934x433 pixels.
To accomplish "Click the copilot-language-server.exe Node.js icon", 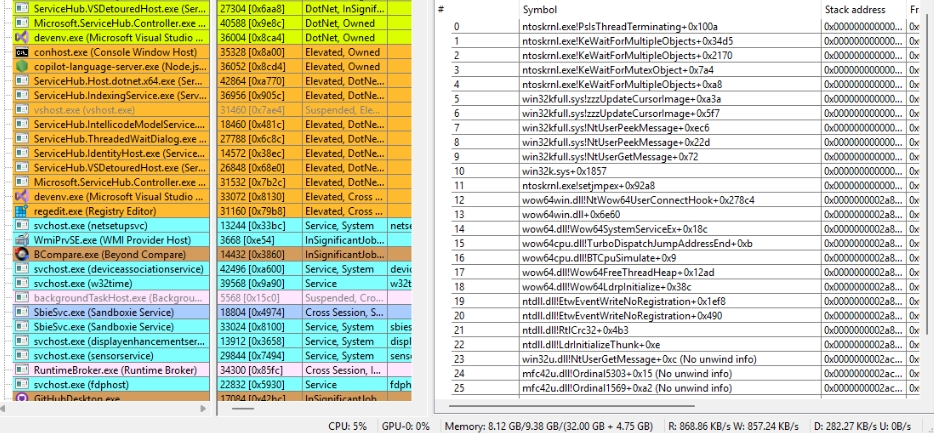I will click(x=22, y=67).
